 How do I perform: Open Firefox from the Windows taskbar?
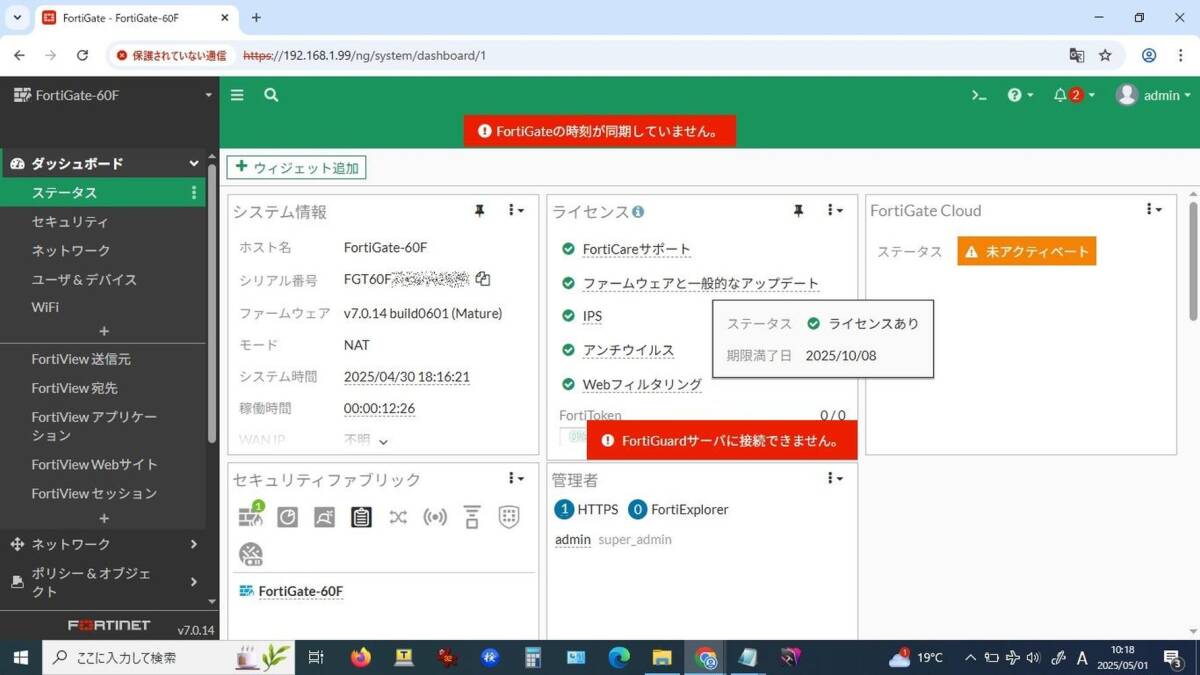361,657
